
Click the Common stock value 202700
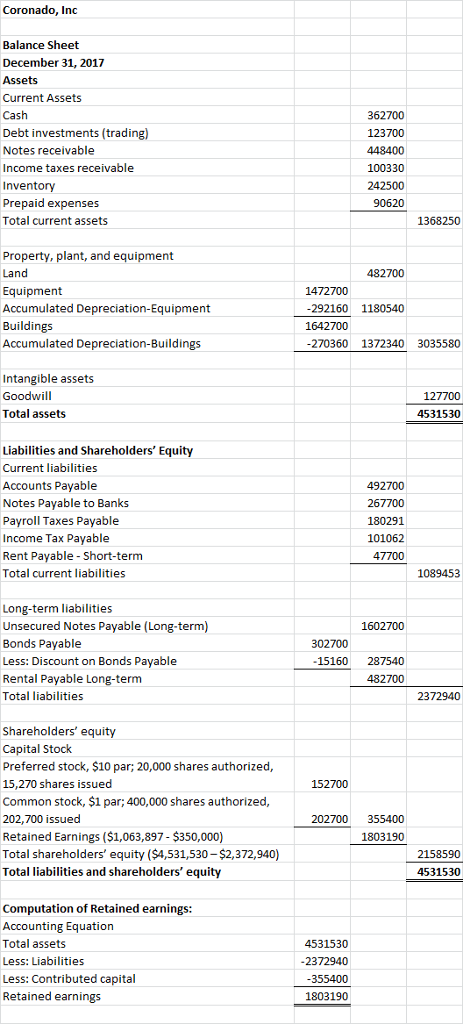[330, 818]
